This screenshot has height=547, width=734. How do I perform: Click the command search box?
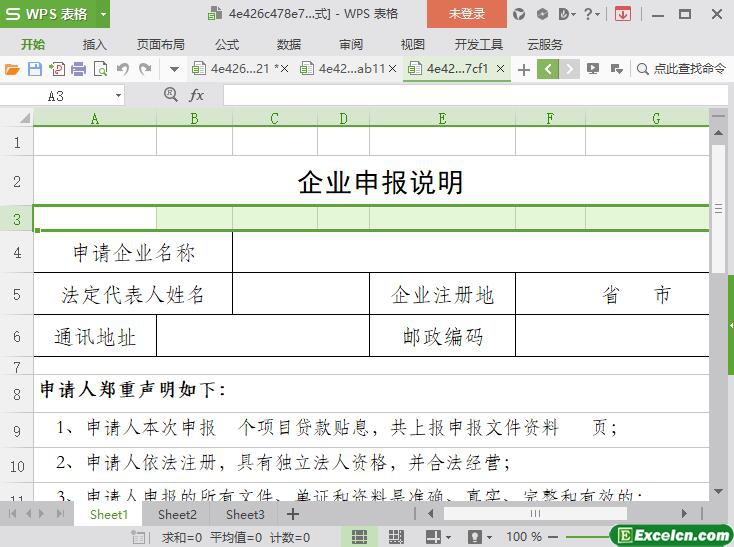pos(681,69)
